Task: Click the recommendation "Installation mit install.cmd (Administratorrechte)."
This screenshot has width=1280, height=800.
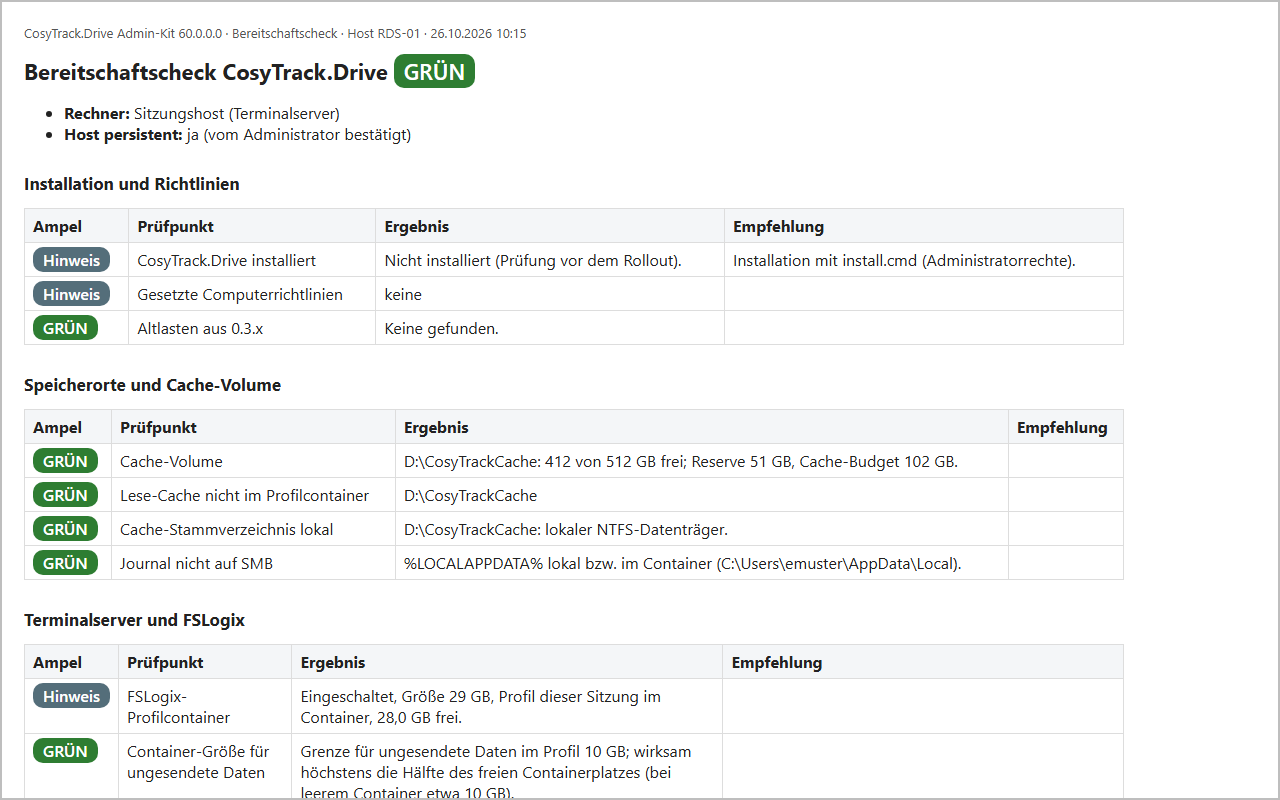Action: pos(904,261)
